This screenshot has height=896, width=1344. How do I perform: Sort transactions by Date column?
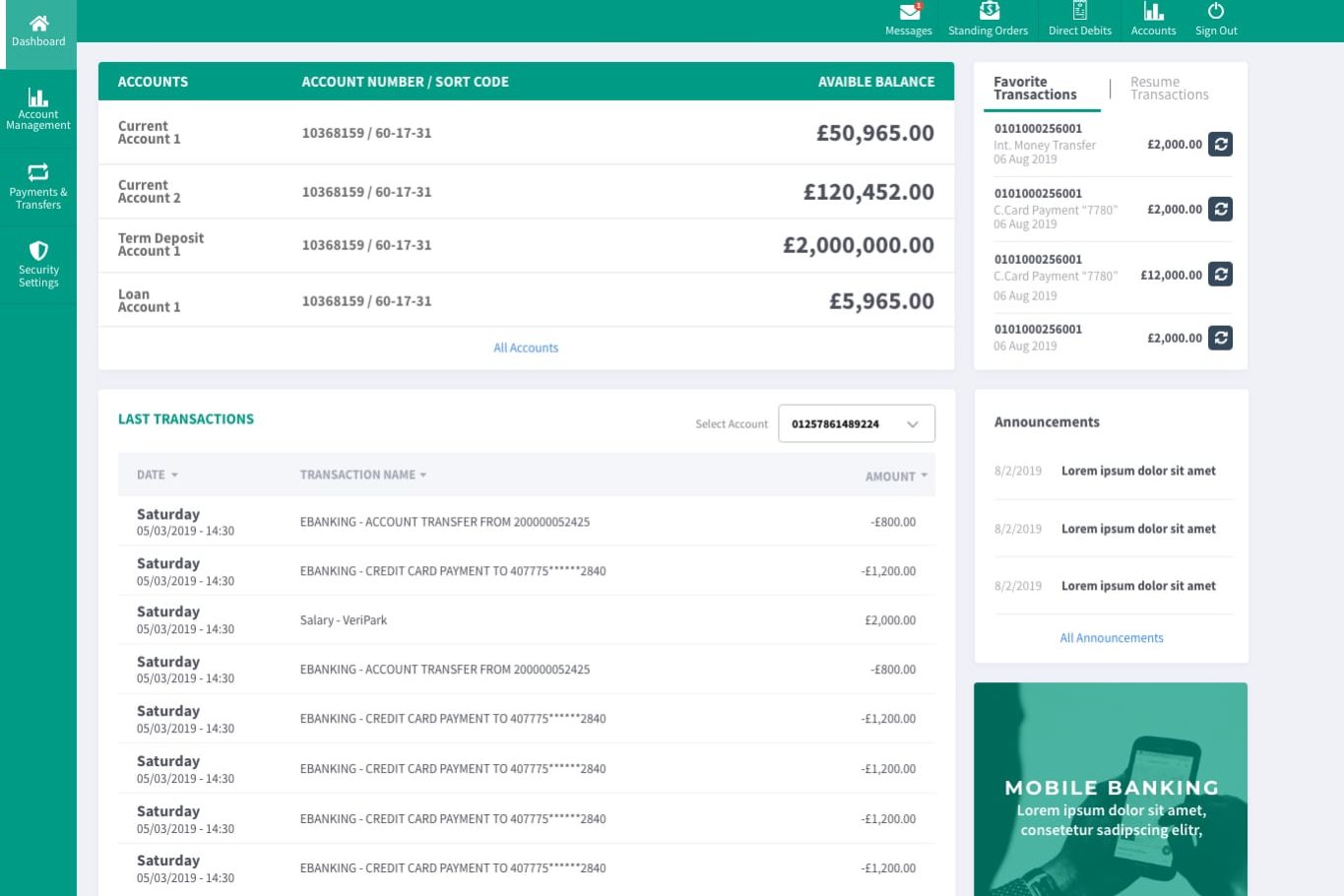(157, 476)
